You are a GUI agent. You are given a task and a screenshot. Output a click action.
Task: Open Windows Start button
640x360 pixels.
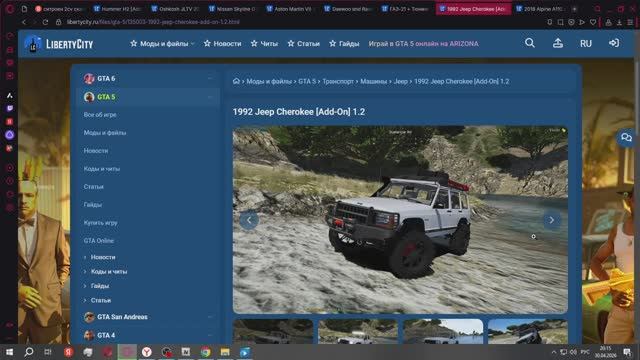(x=9, y=352)
